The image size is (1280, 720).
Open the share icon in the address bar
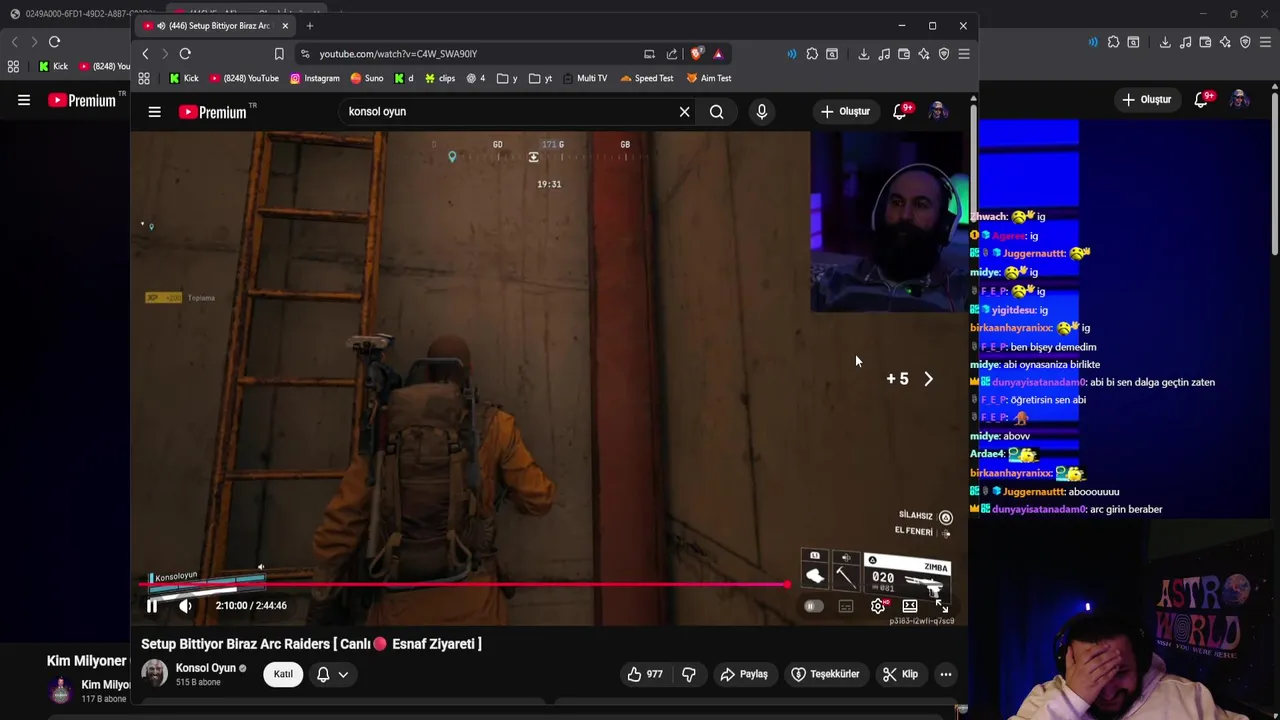click(x=672, y=54)
